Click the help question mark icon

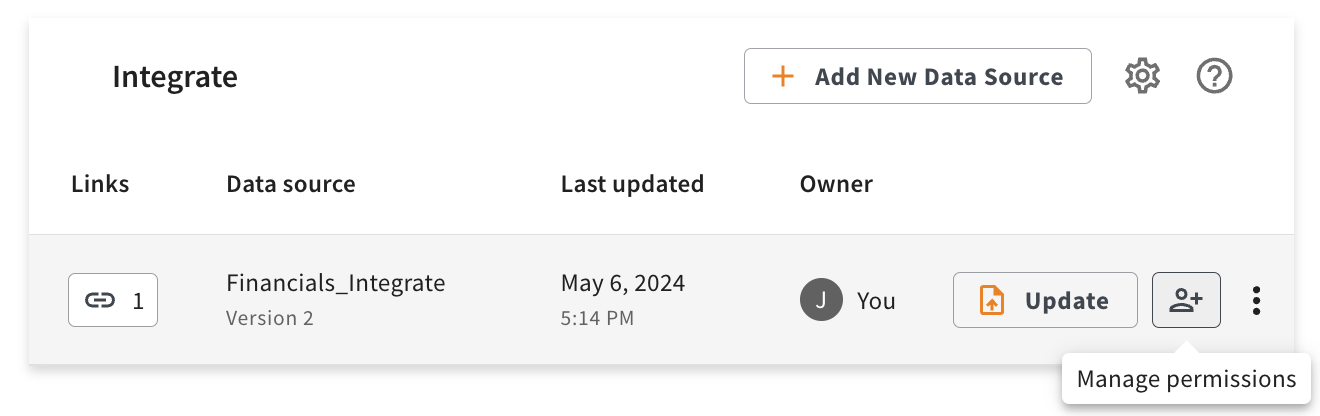coord(1214,76)
